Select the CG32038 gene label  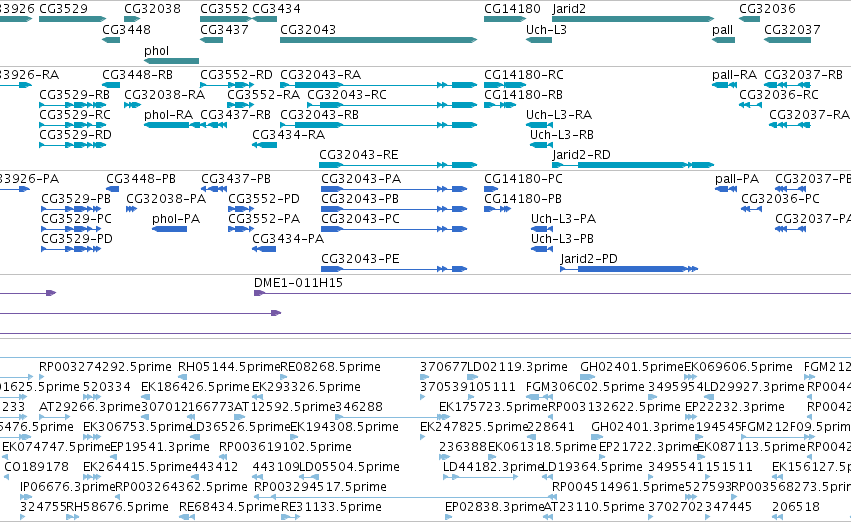point(153,9)
